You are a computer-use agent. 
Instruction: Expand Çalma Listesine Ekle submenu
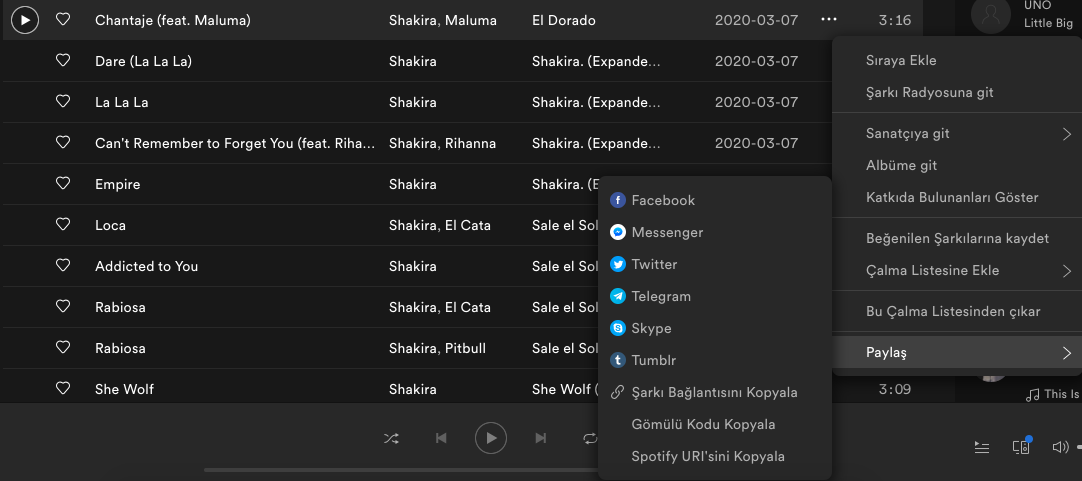(1066, 270)
